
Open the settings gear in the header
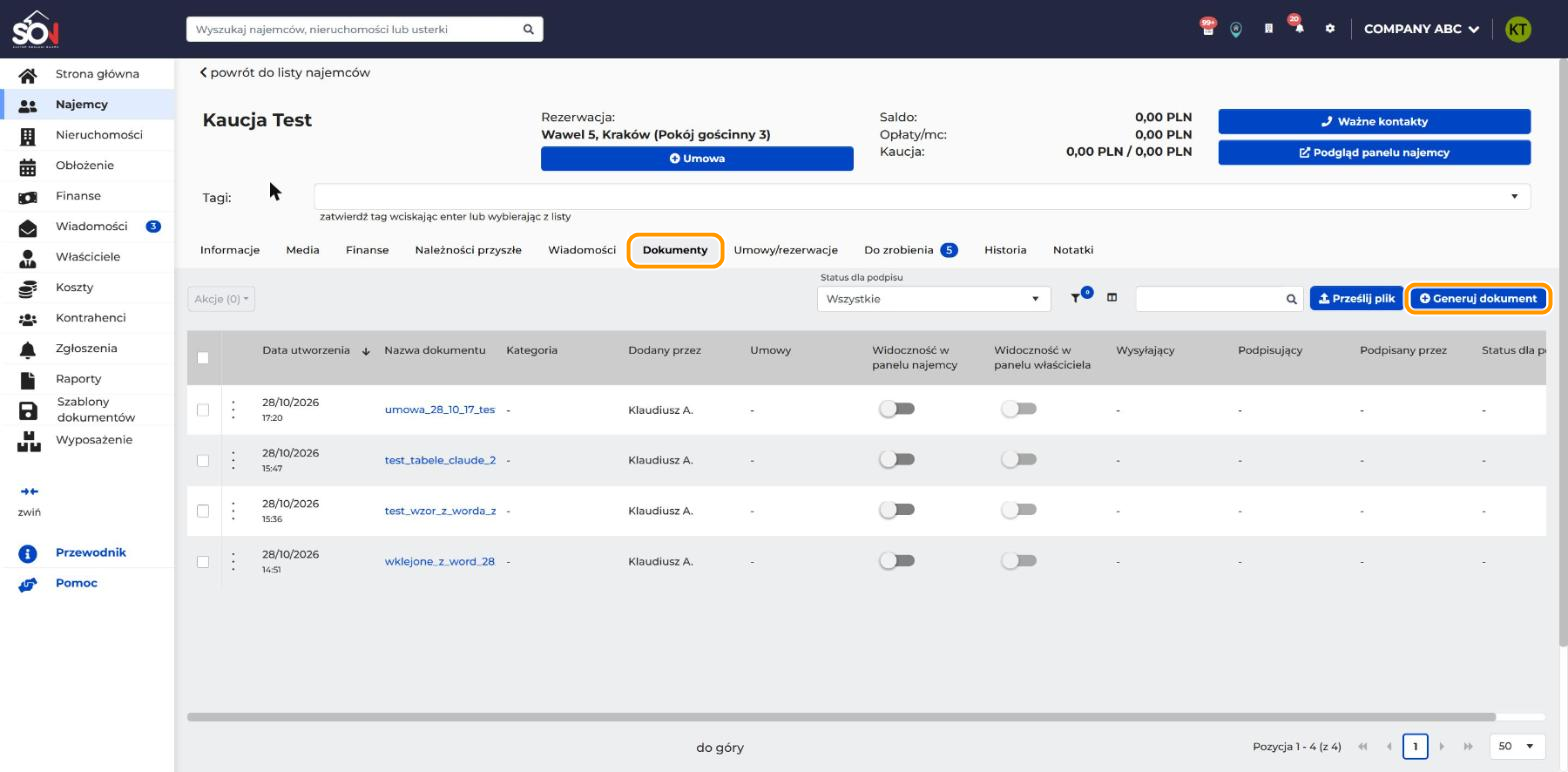1329,29
